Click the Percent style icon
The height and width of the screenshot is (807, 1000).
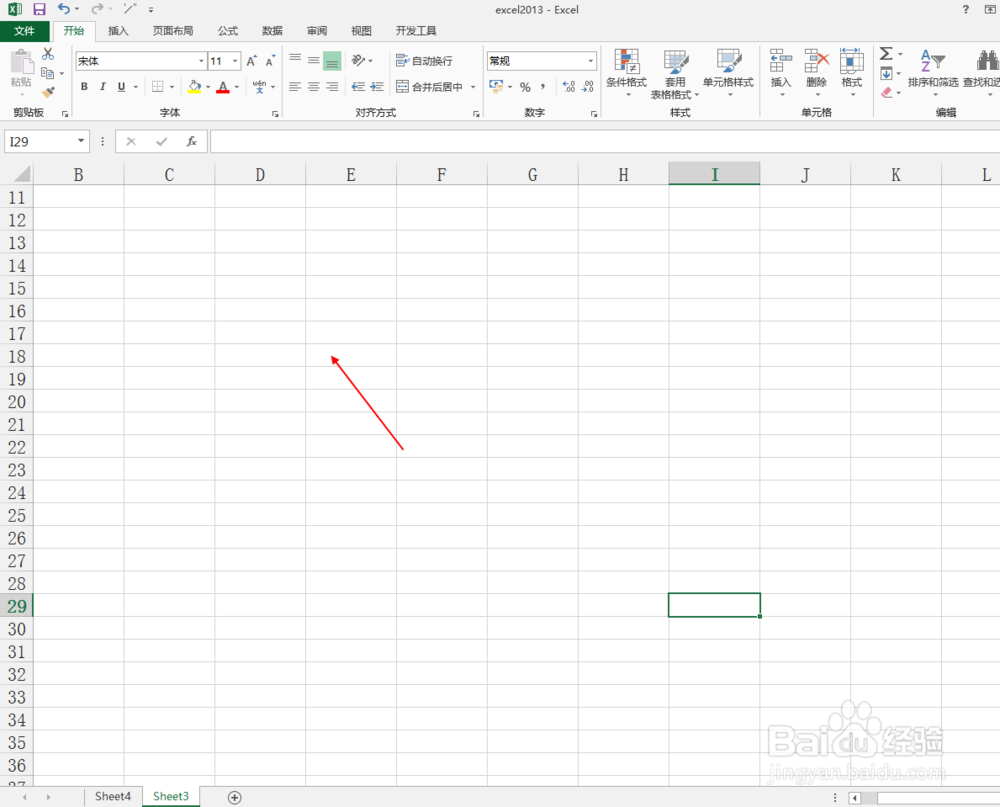point(524,86)
